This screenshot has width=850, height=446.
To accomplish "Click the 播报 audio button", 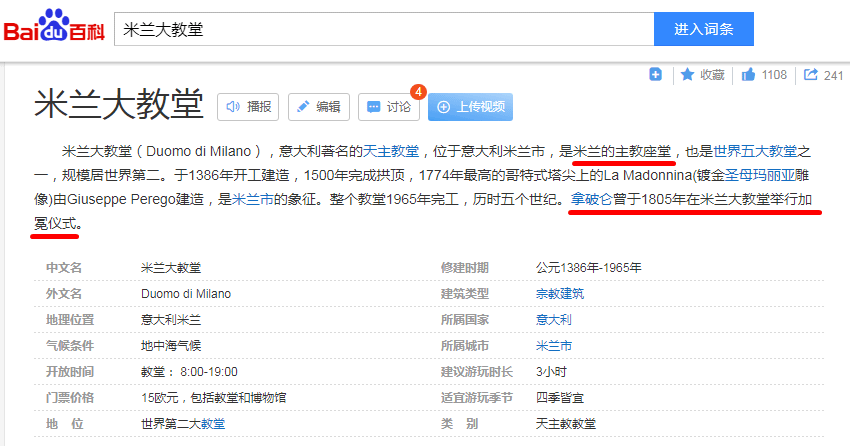I will 248,107.
